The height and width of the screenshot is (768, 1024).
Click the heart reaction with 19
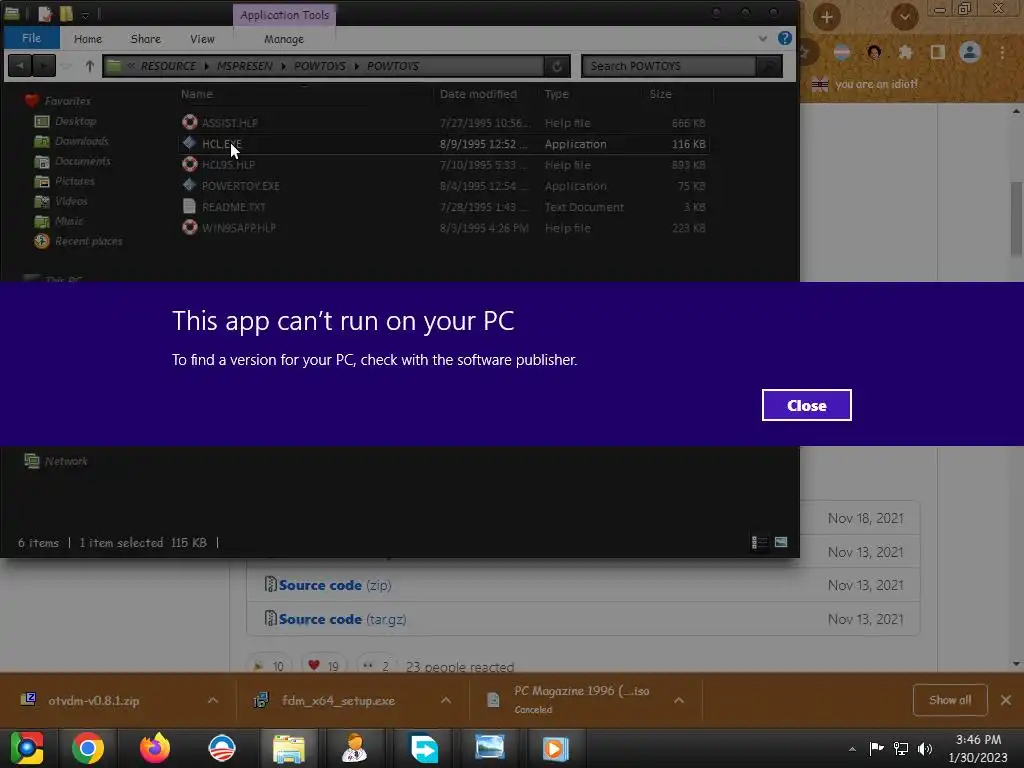point(324,665)
